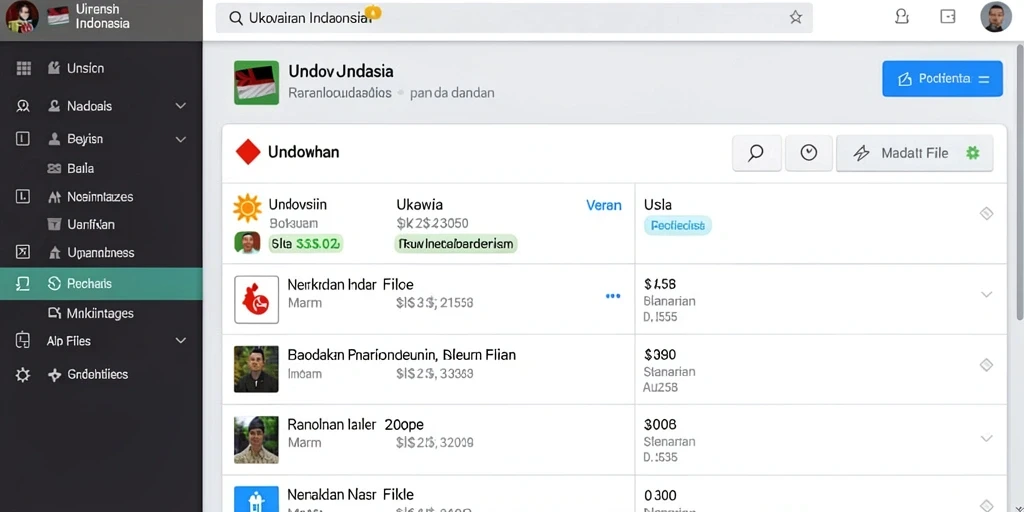1024x512 pixels.
Task: Click the Tkuw lnetabarderism green tag
Action: 456,244
